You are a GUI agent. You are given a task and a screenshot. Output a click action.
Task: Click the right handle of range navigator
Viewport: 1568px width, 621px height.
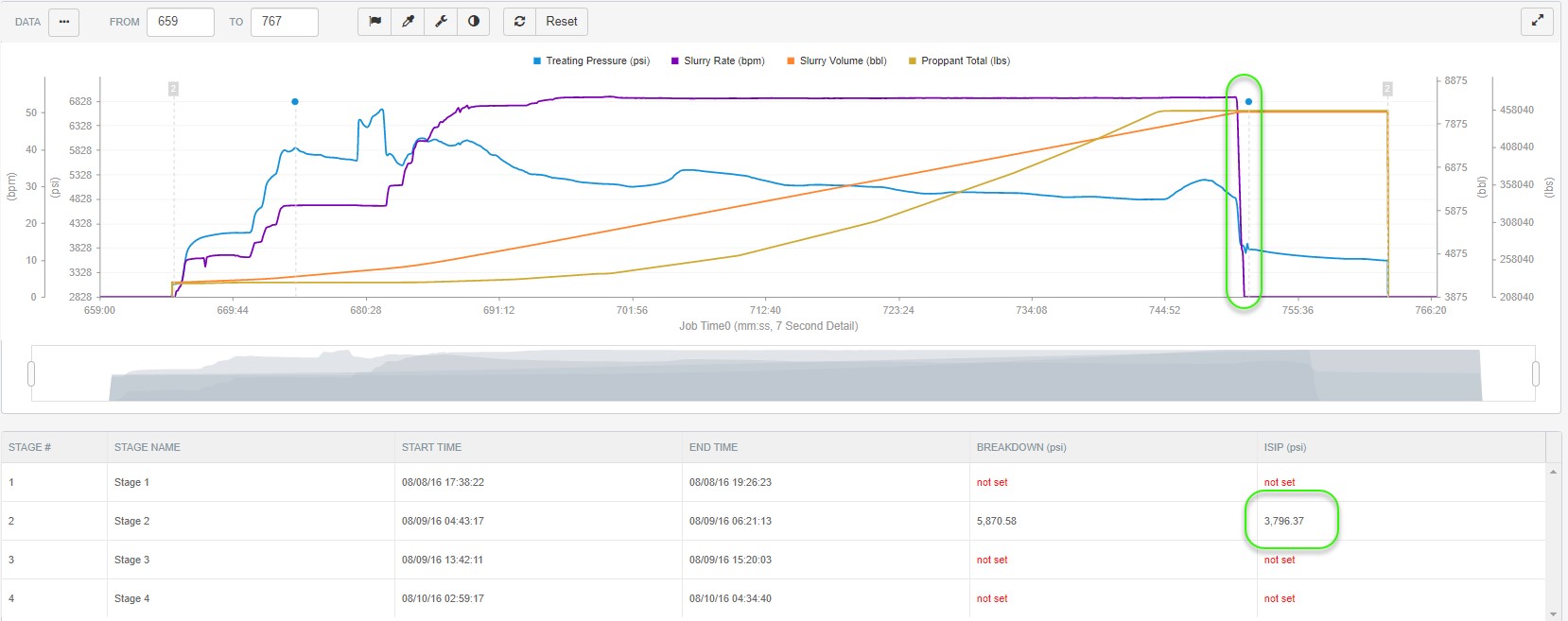[x=1535, y=374]
